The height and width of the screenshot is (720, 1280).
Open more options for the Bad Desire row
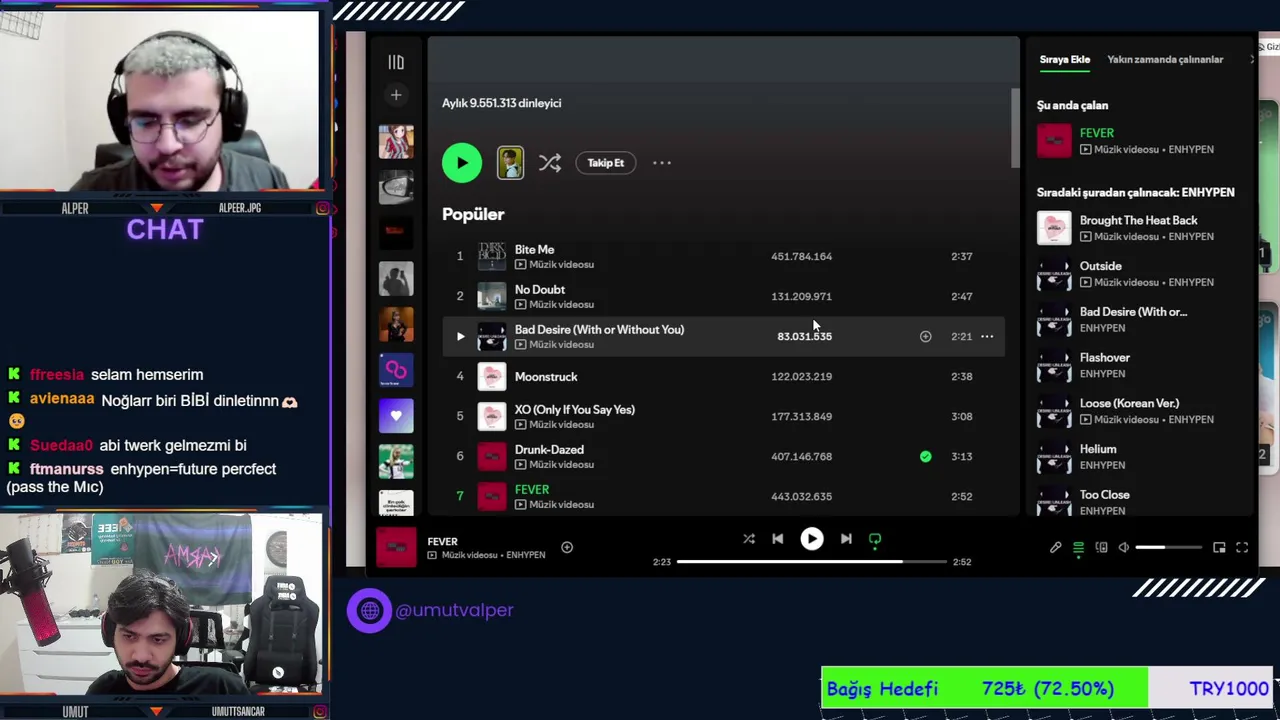[987, 336]
